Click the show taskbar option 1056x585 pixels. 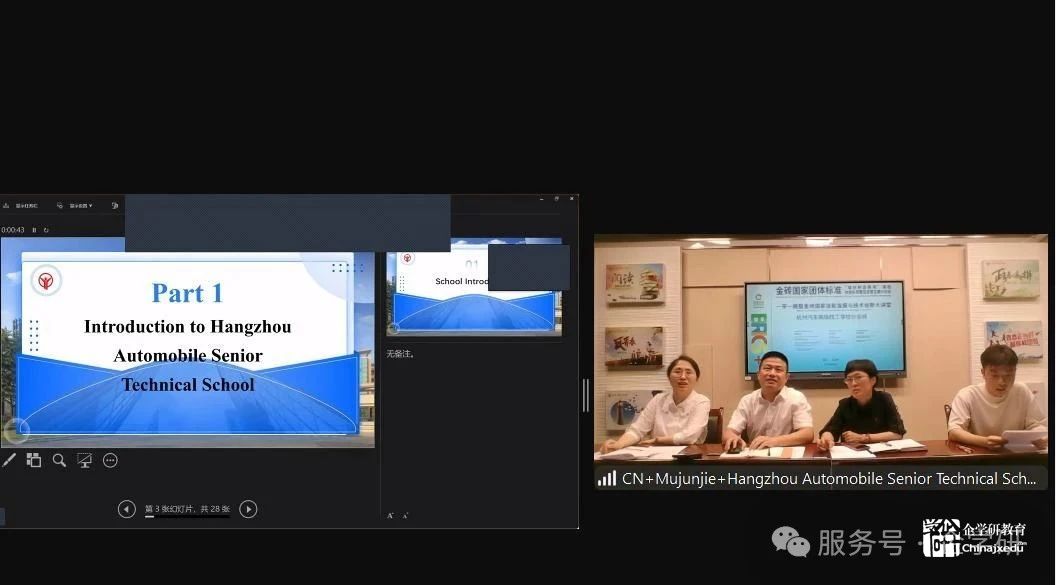pos(22,206)
